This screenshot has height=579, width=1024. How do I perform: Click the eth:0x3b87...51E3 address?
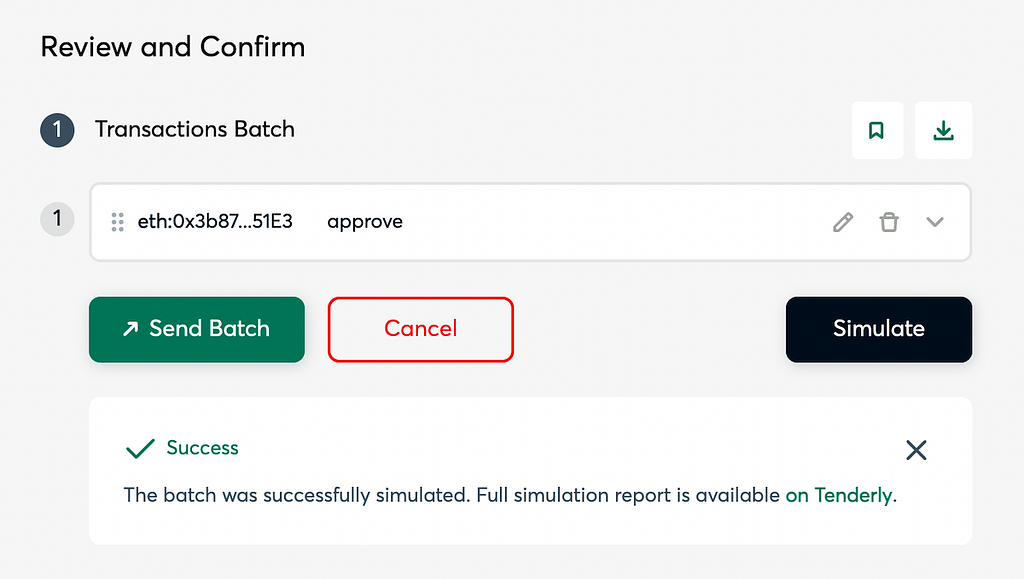click(215, 222)
